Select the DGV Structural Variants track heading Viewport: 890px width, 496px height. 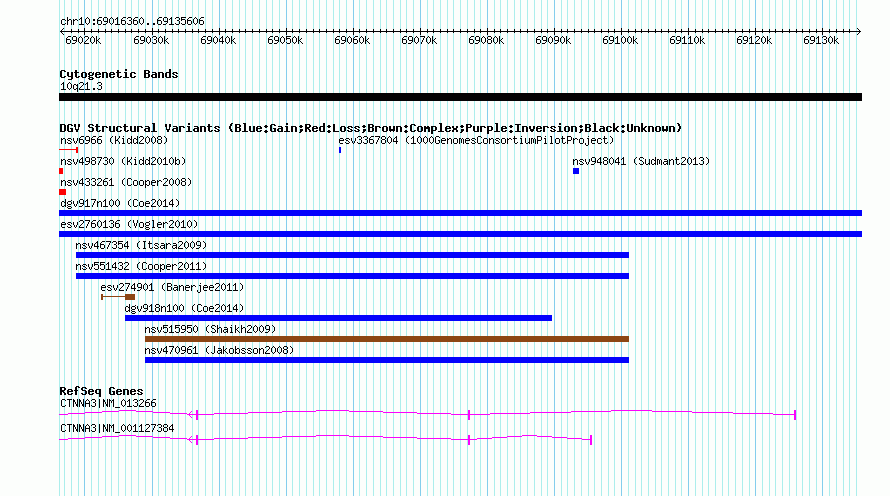pyautogui.click(x=371, y=128)
